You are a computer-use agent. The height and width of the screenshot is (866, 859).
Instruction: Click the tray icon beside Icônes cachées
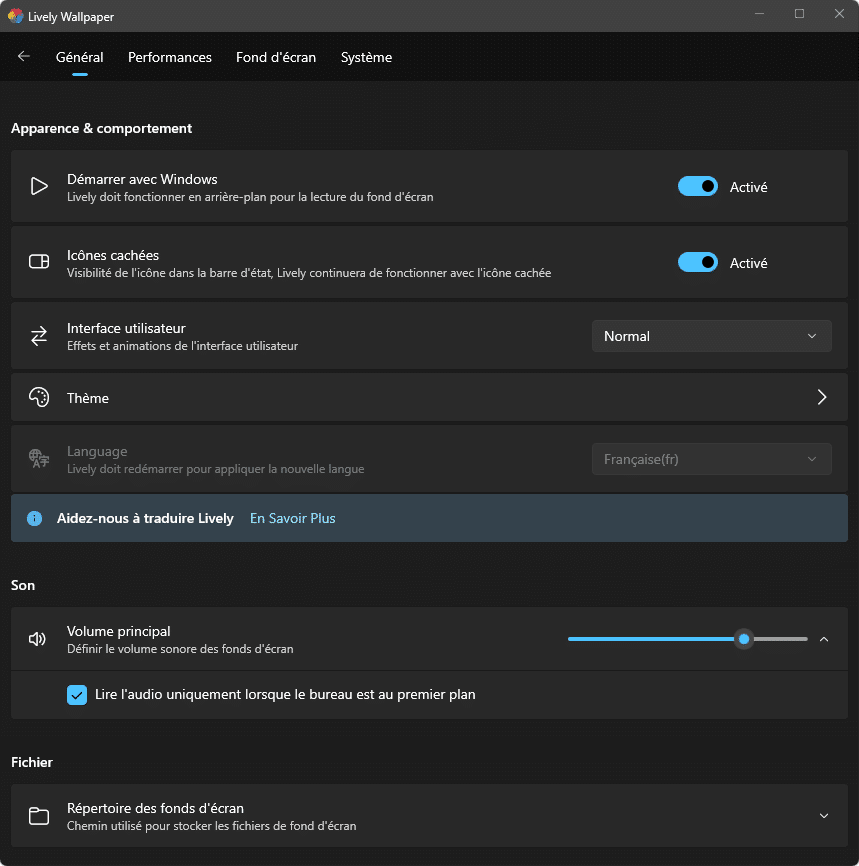pos(39,262)
